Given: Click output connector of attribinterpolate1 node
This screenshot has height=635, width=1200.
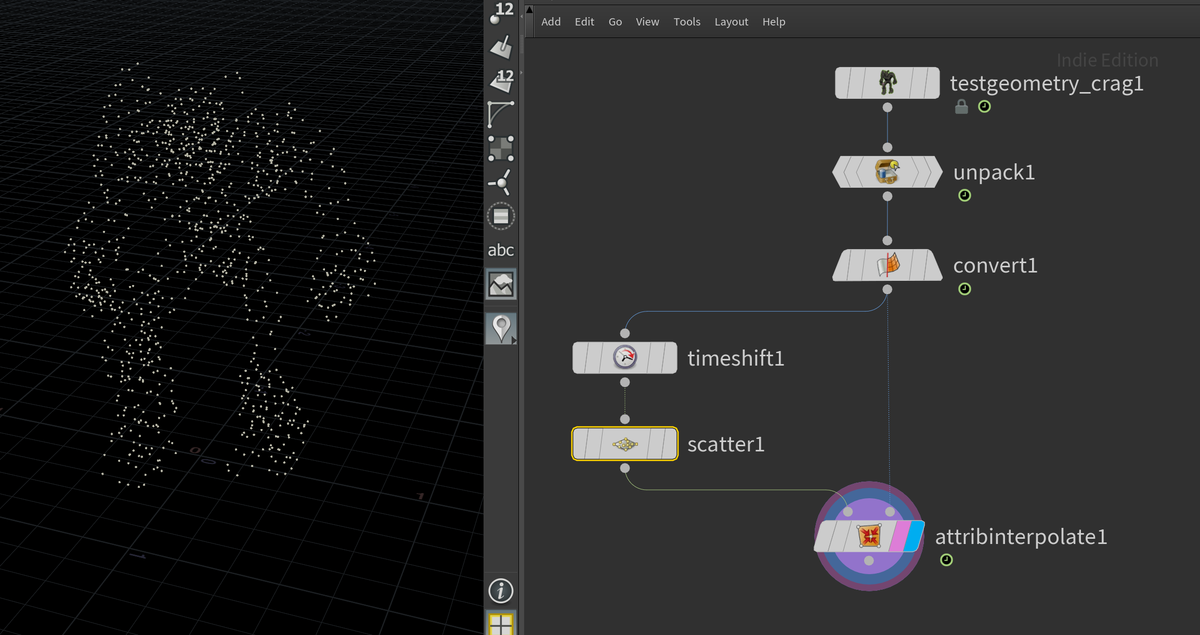Looking at the screenshot, I should (x=870, y=561).
